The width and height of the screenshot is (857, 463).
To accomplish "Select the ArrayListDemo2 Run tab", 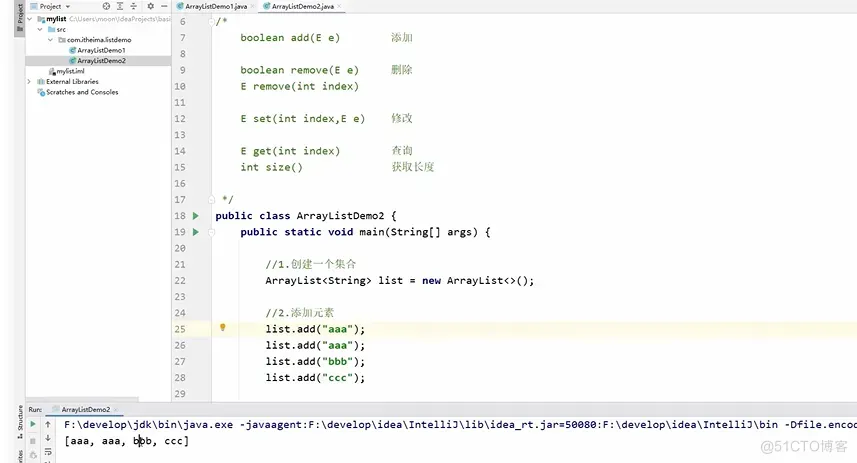I will (x=85, y=409).
